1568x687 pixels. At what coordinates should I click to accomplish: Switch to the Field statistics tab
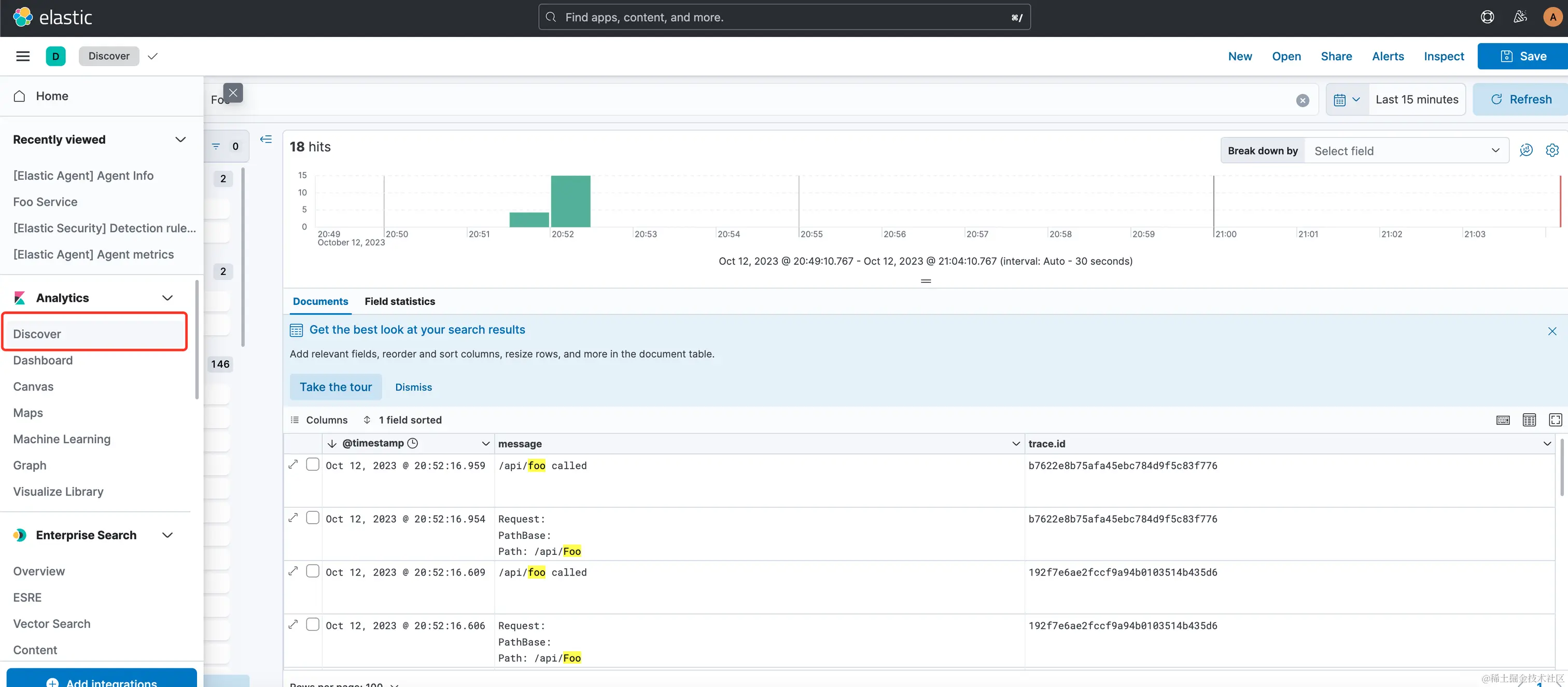399,301
